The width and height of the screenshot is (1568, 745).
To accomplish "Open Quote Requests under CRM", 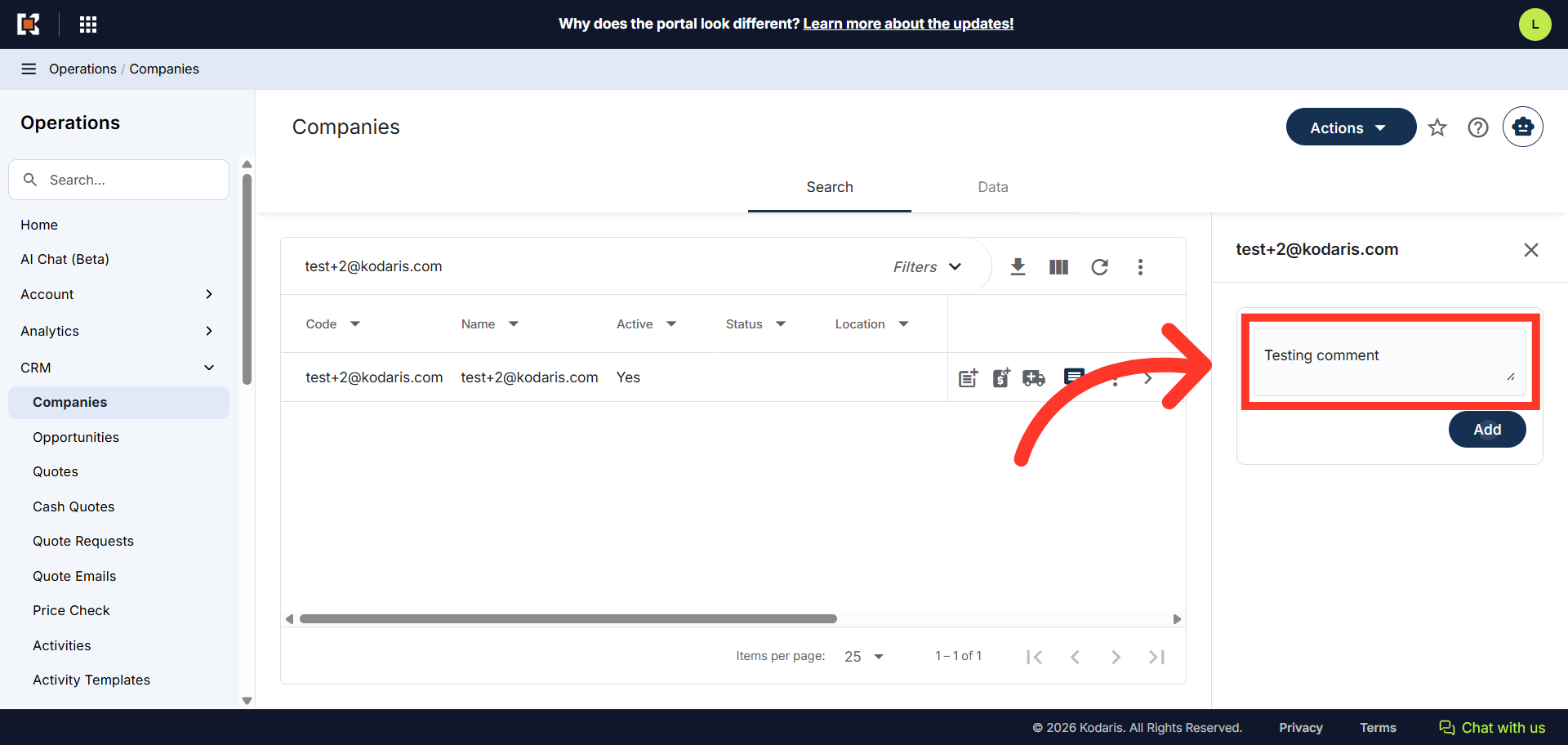I will pyautogui.click(x=83, y=541).
